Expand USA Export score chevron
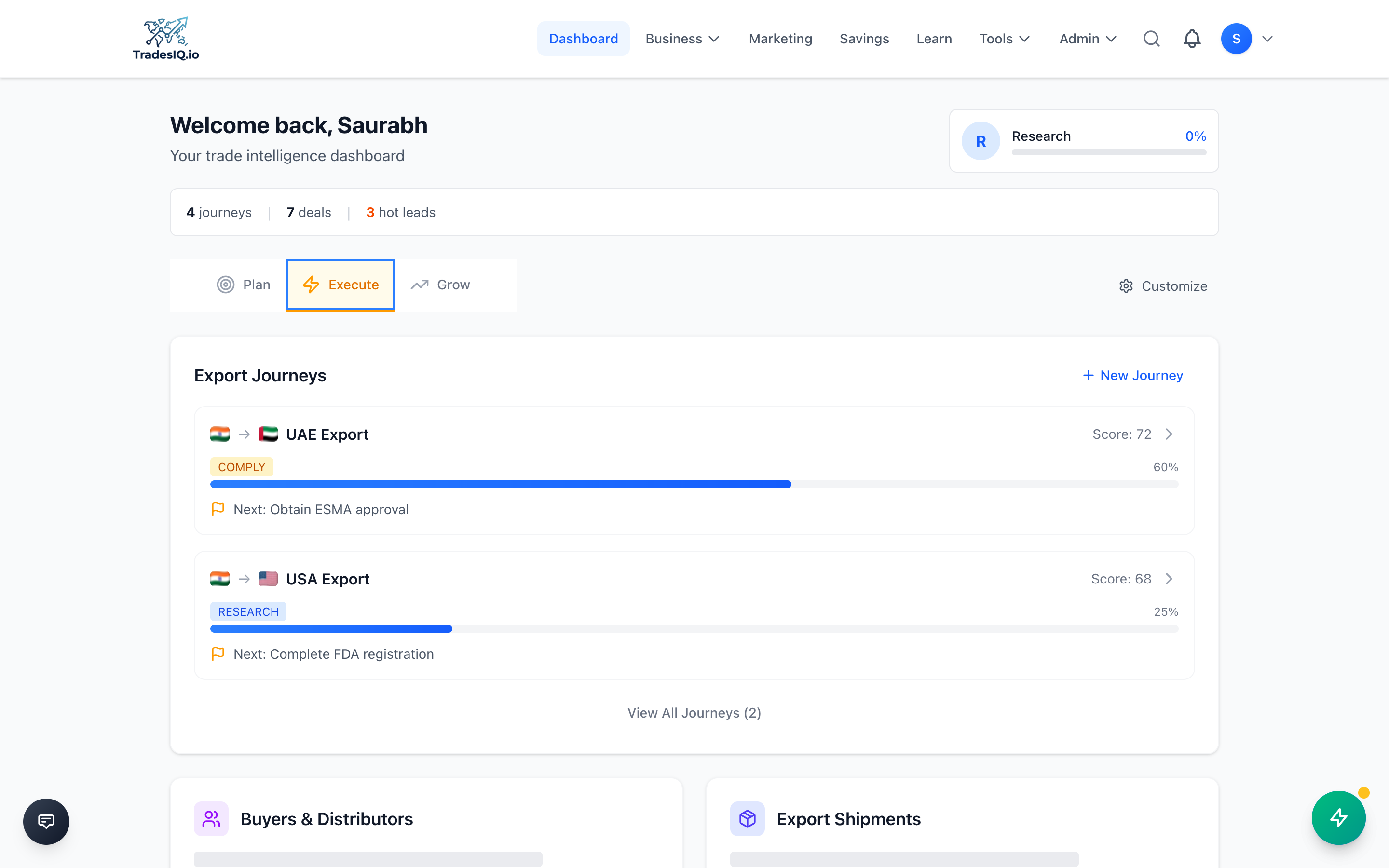 1169,579
